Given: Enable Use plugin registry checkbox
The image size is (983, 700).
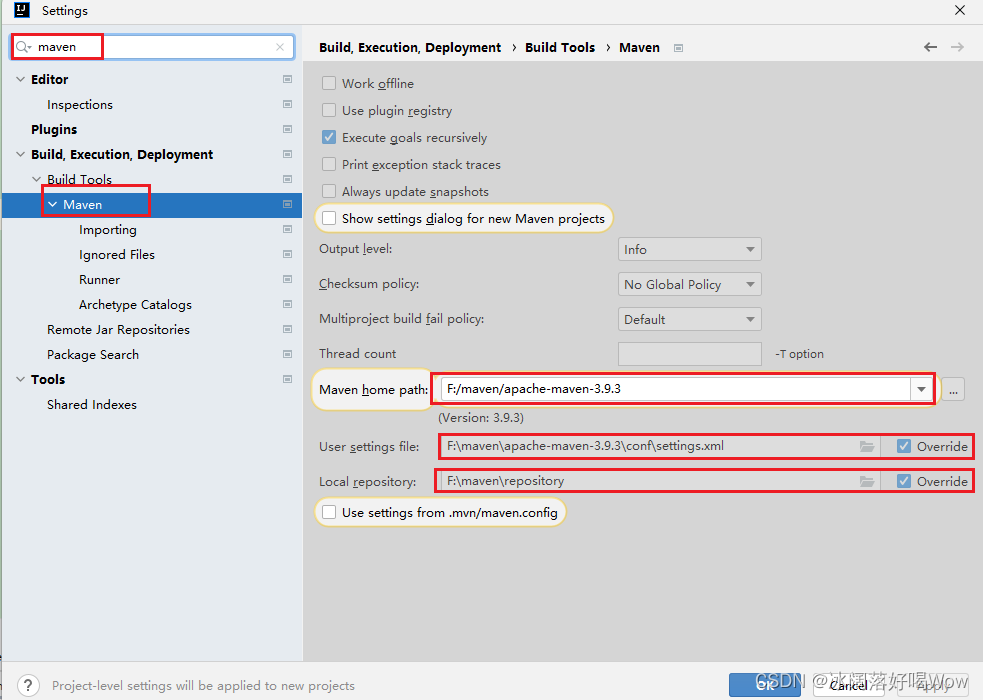Looking at the screenshot, I should pyautogui.click(x=329, y=110).
